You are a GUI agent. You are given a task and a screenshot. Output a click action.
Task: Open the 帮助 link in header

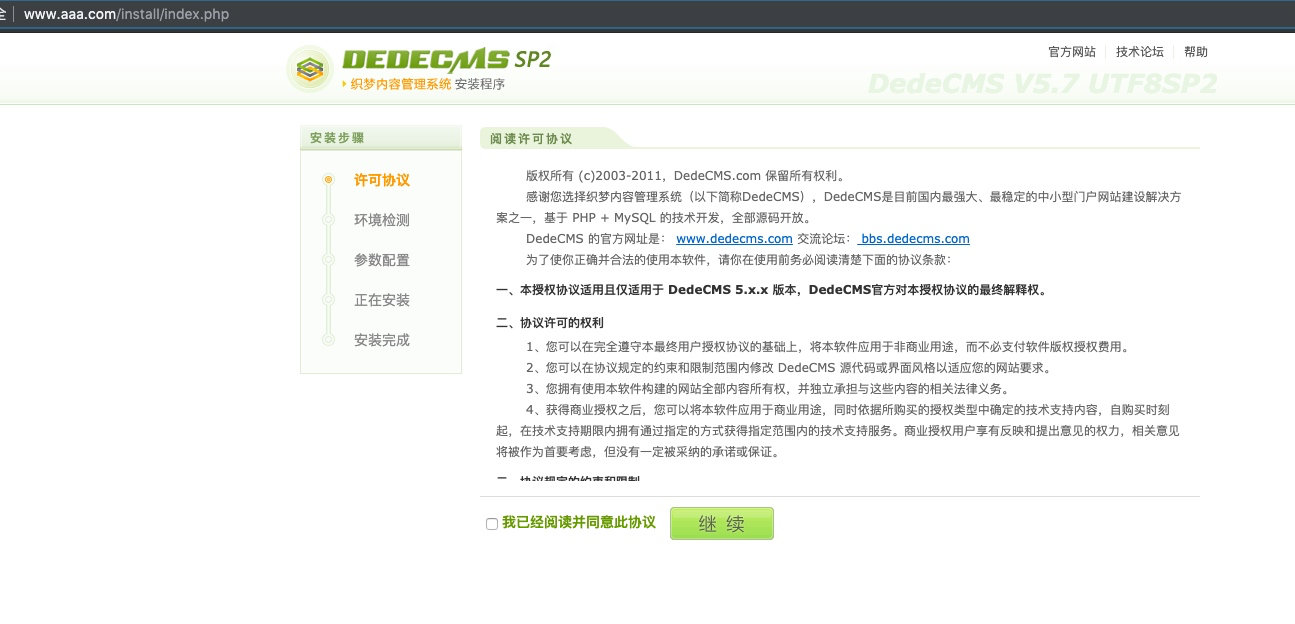pos(1196,52)
